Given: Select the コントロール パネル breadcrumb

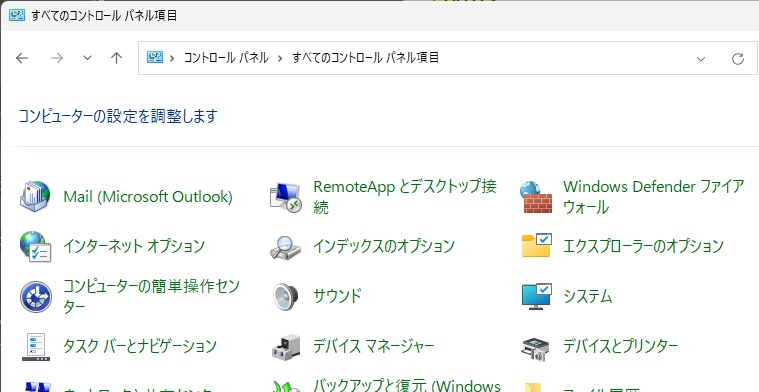Looking at the screenshot, I should click(x=226, y=58).
